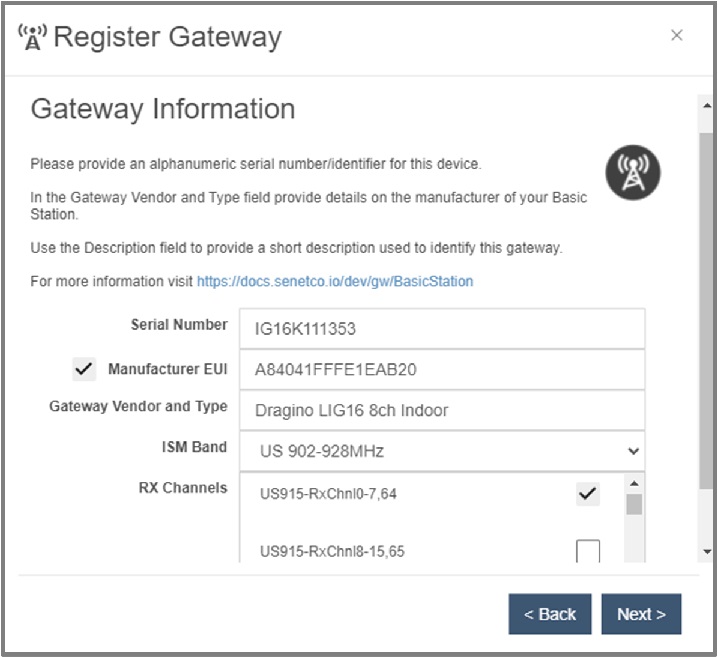Click into the Serial Number field

(442, 328)
